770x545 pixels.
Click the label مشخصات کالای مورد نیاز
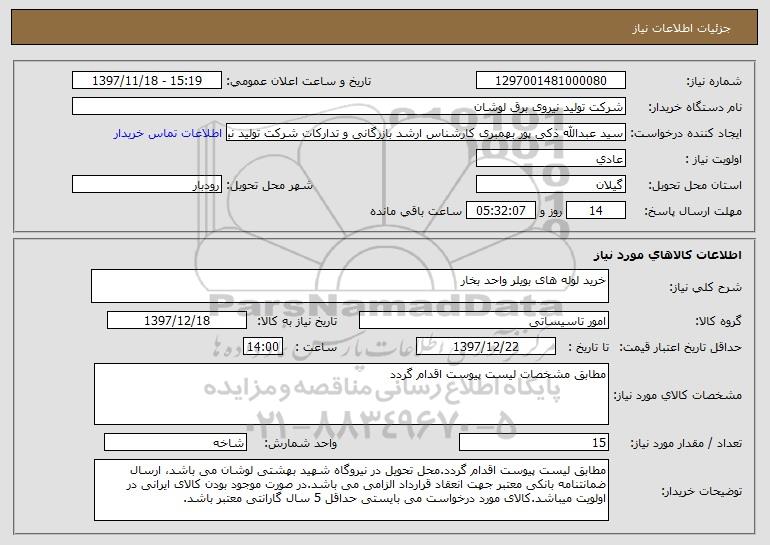pos(678,396)
